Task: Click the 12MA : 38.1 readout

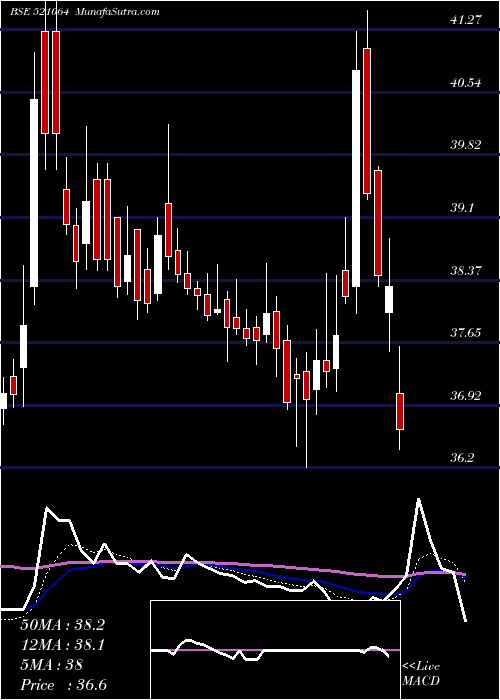Action: (62, 645)
